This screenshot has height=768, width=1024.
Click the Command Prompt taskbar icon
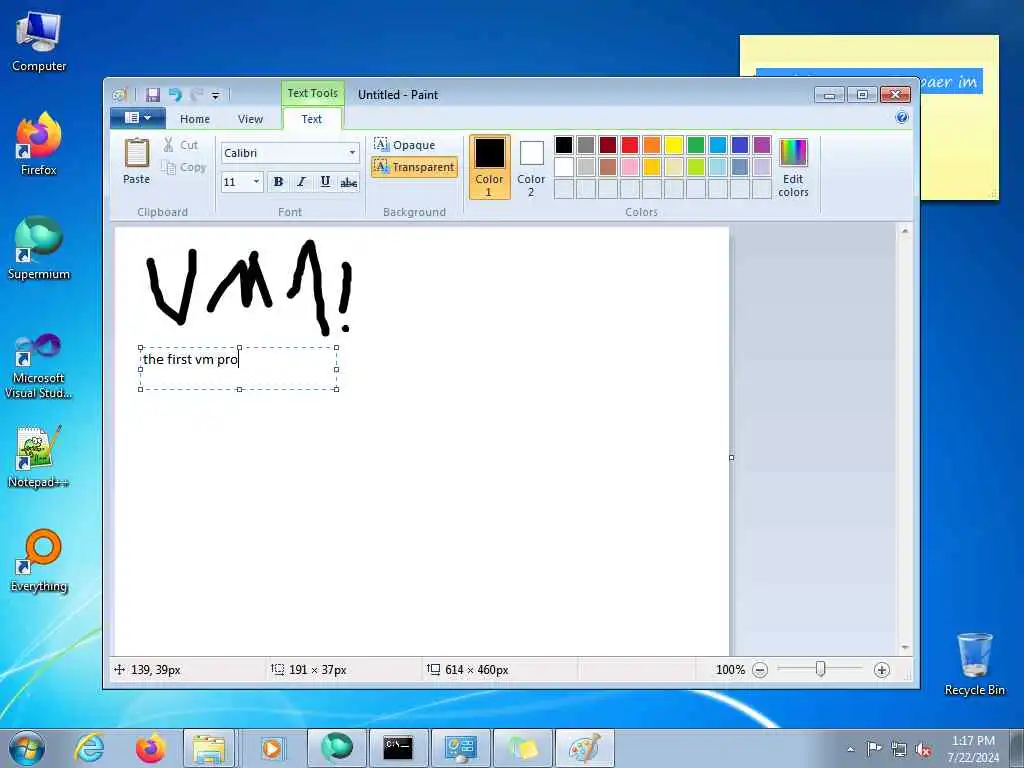[398, 748]
